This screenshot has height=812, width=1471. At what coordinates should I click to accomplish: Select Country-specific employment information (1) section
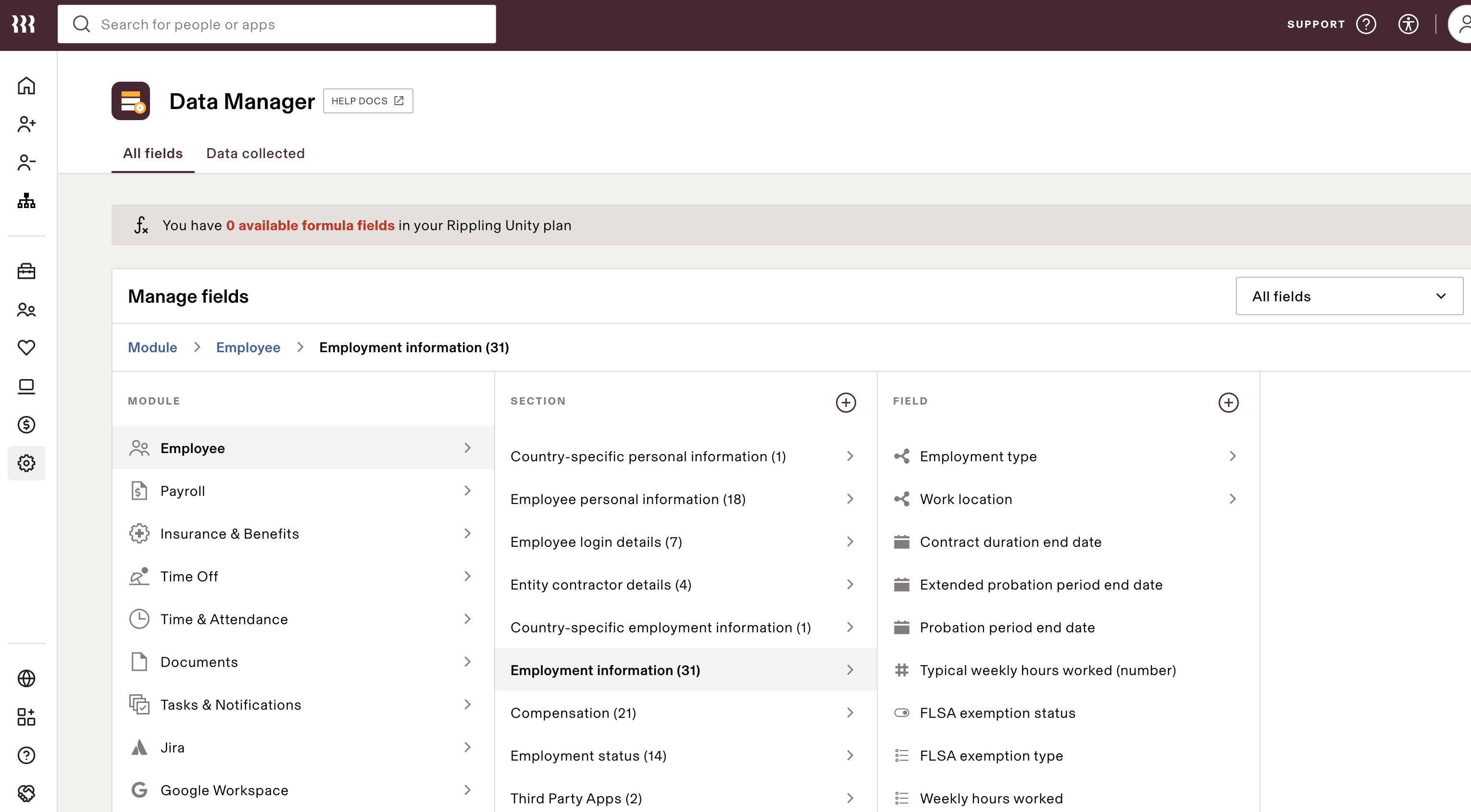click(x=685, y=627)
